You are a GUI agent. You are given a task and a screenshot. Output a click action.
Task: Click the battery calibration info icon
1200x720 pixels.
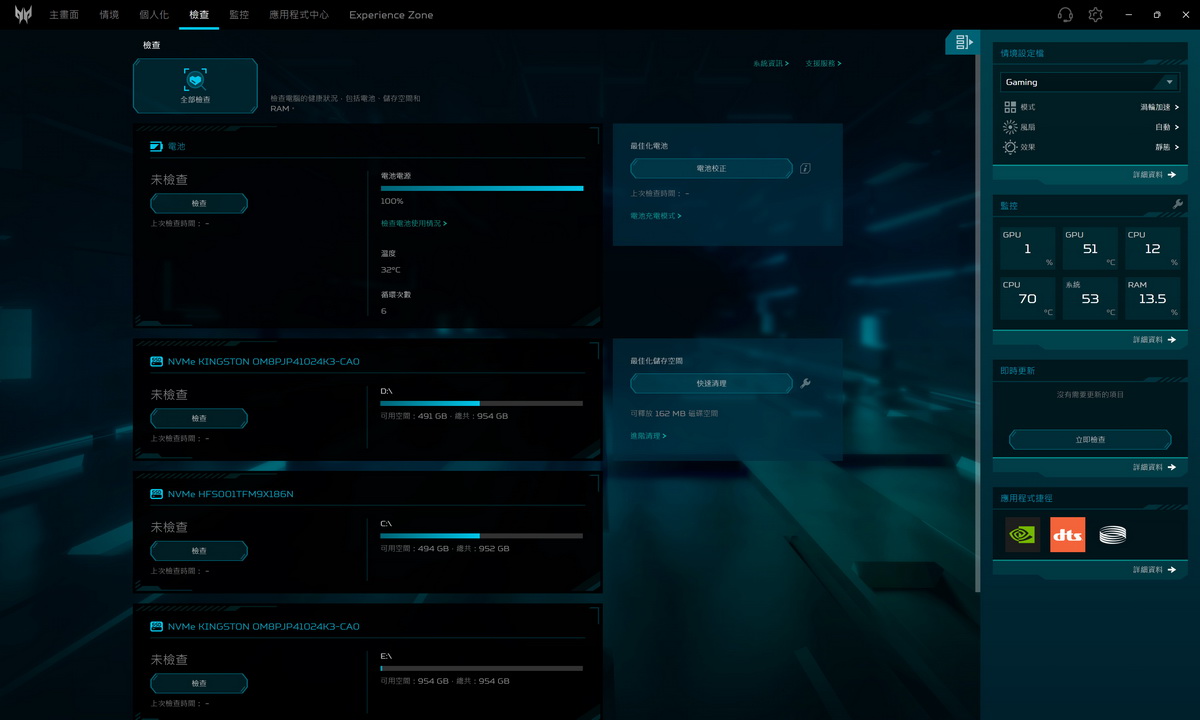pyautogui.click(x=805, y=168)
